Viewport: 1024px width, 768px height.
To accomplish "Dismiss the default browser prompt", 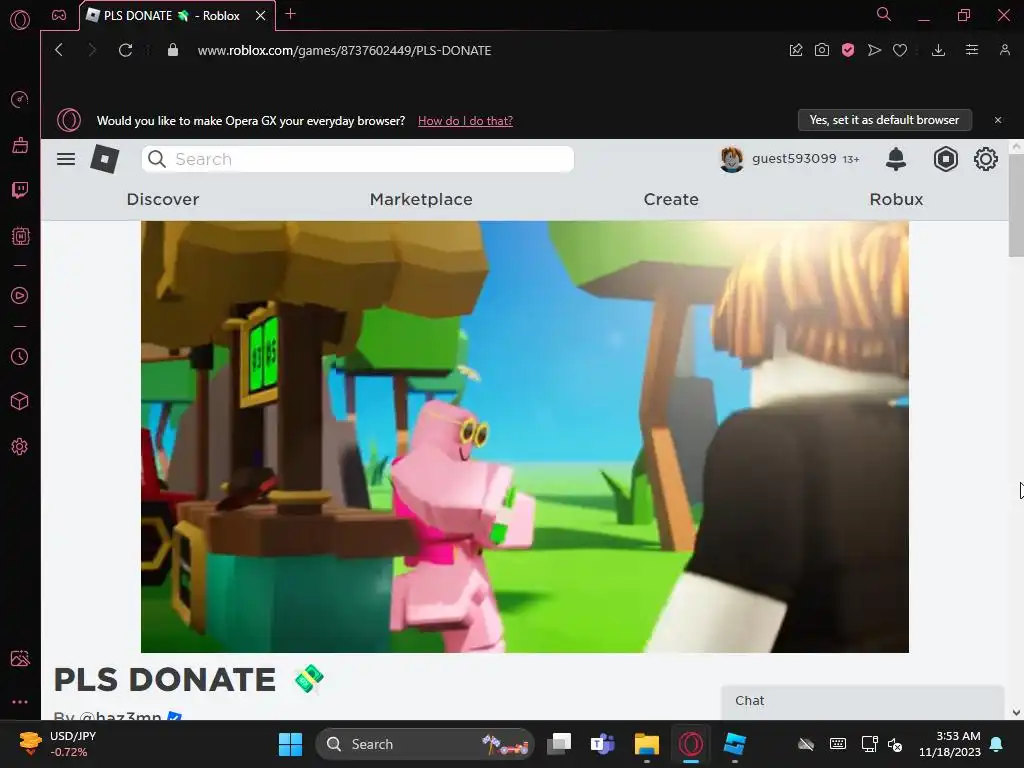I will (997, 120).
